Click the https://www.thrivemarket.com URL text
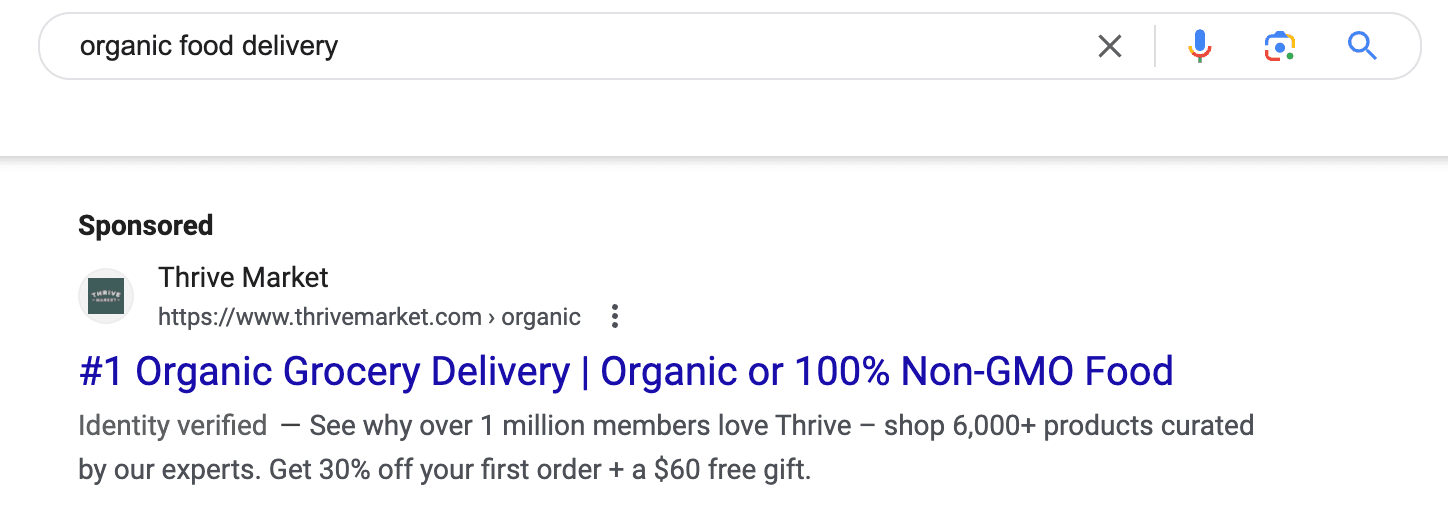This screenshot has width=1448, height=532. coord(320,318)
